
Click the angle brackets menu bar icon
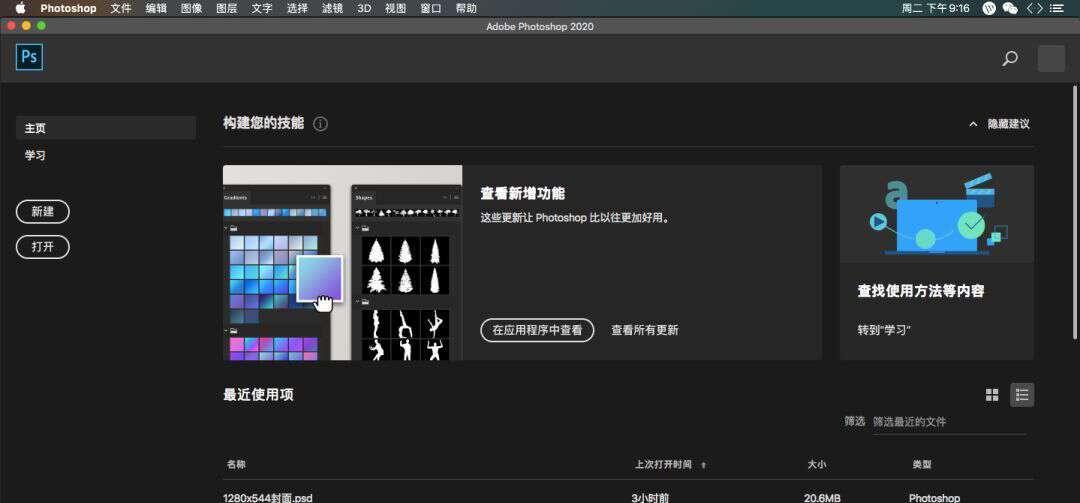pyautogui.click(x=1035, y=8)
